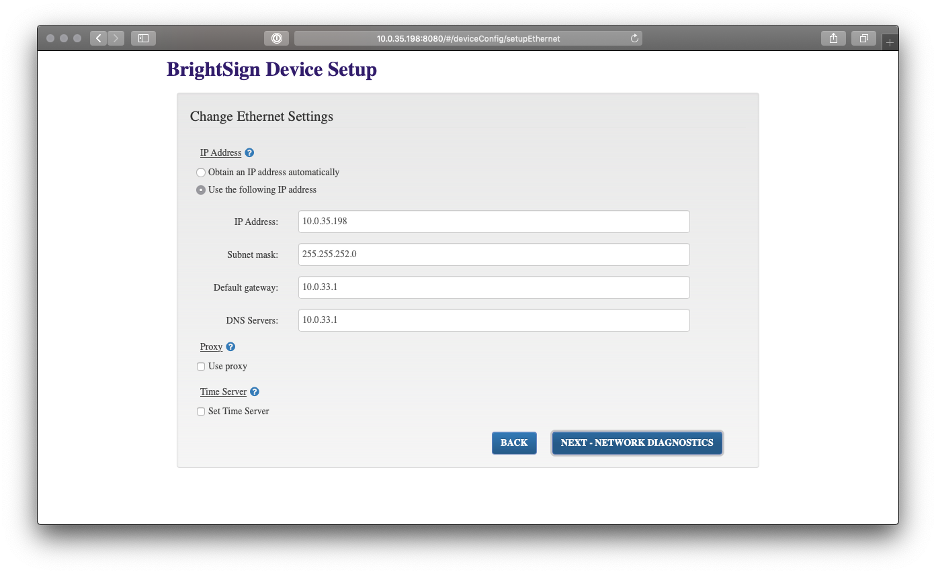
Task: Open the IP Address help icon
Action: tap(250, 153)
